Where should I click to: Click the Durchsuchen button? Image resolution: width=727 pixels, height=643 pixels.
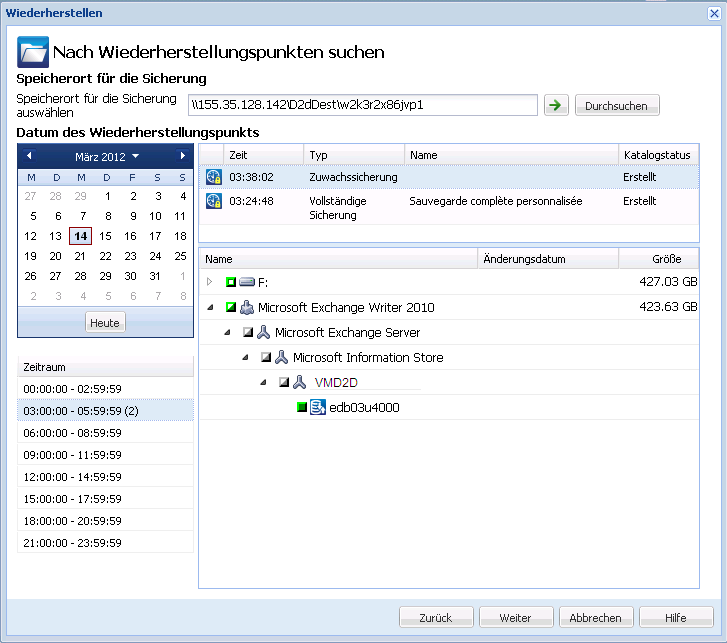point(617,106)
